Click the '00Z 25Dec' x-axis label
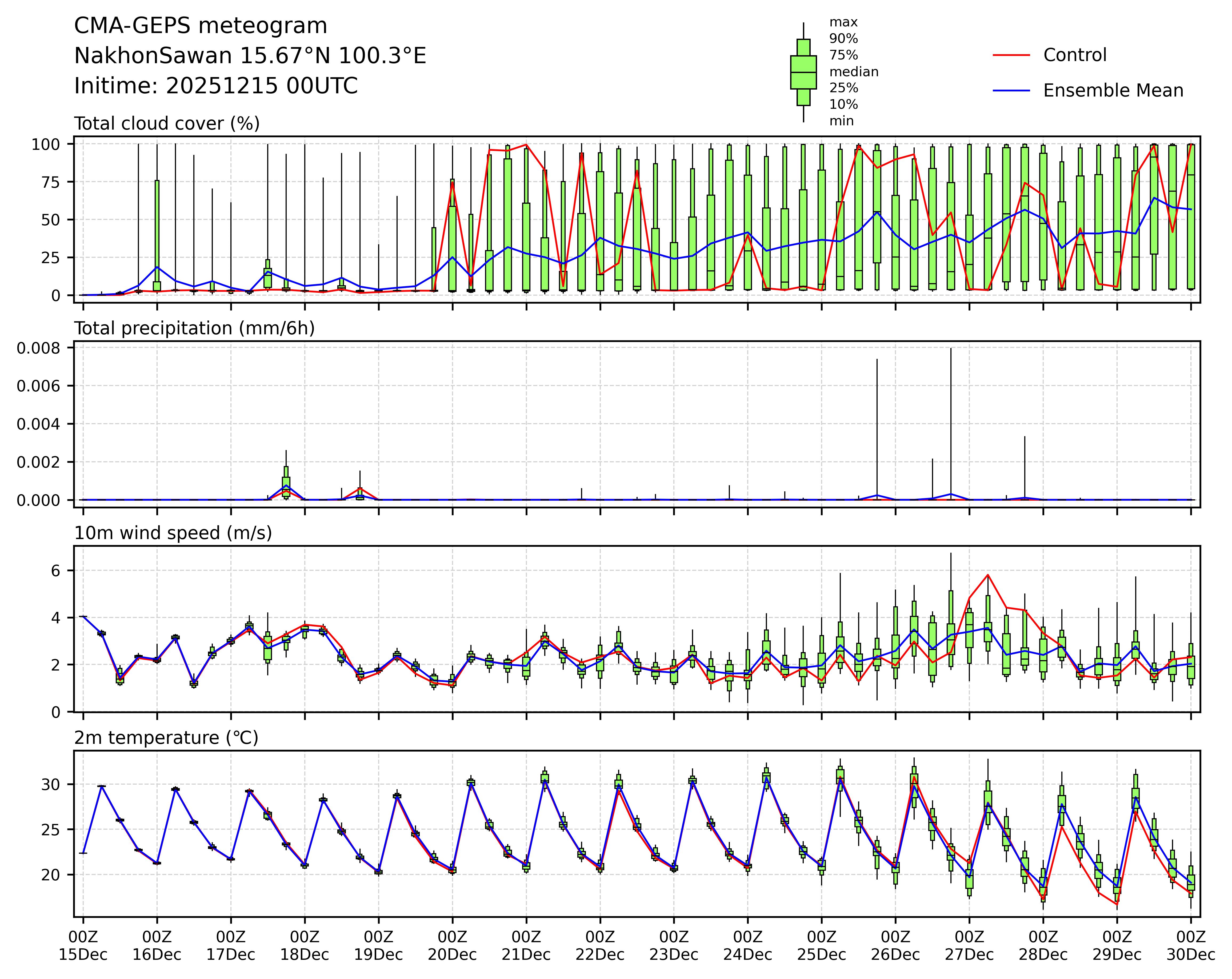The image size is (1232, 979). [x=821, y=945]
